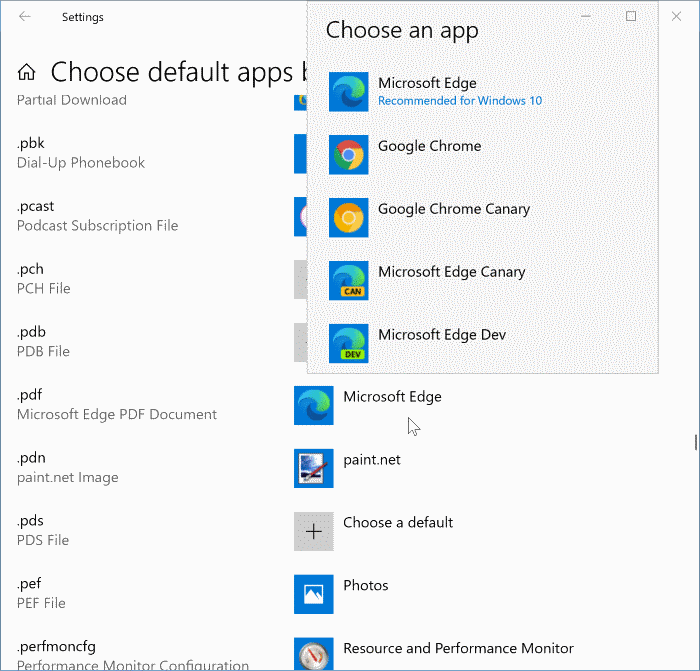Screen dimensions: 700x671
Task: Click the Google Chrome icon in popup
Action: [349, 154]
